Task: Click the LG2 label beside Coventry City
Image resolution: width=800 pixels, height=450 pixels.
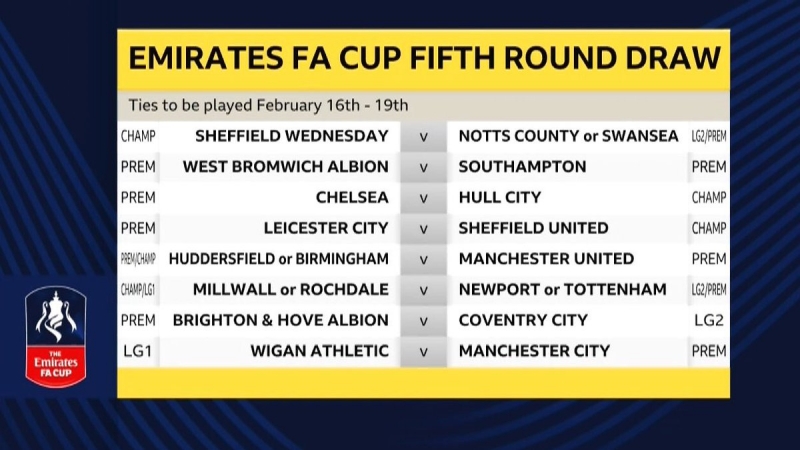Action: (709, 321)
